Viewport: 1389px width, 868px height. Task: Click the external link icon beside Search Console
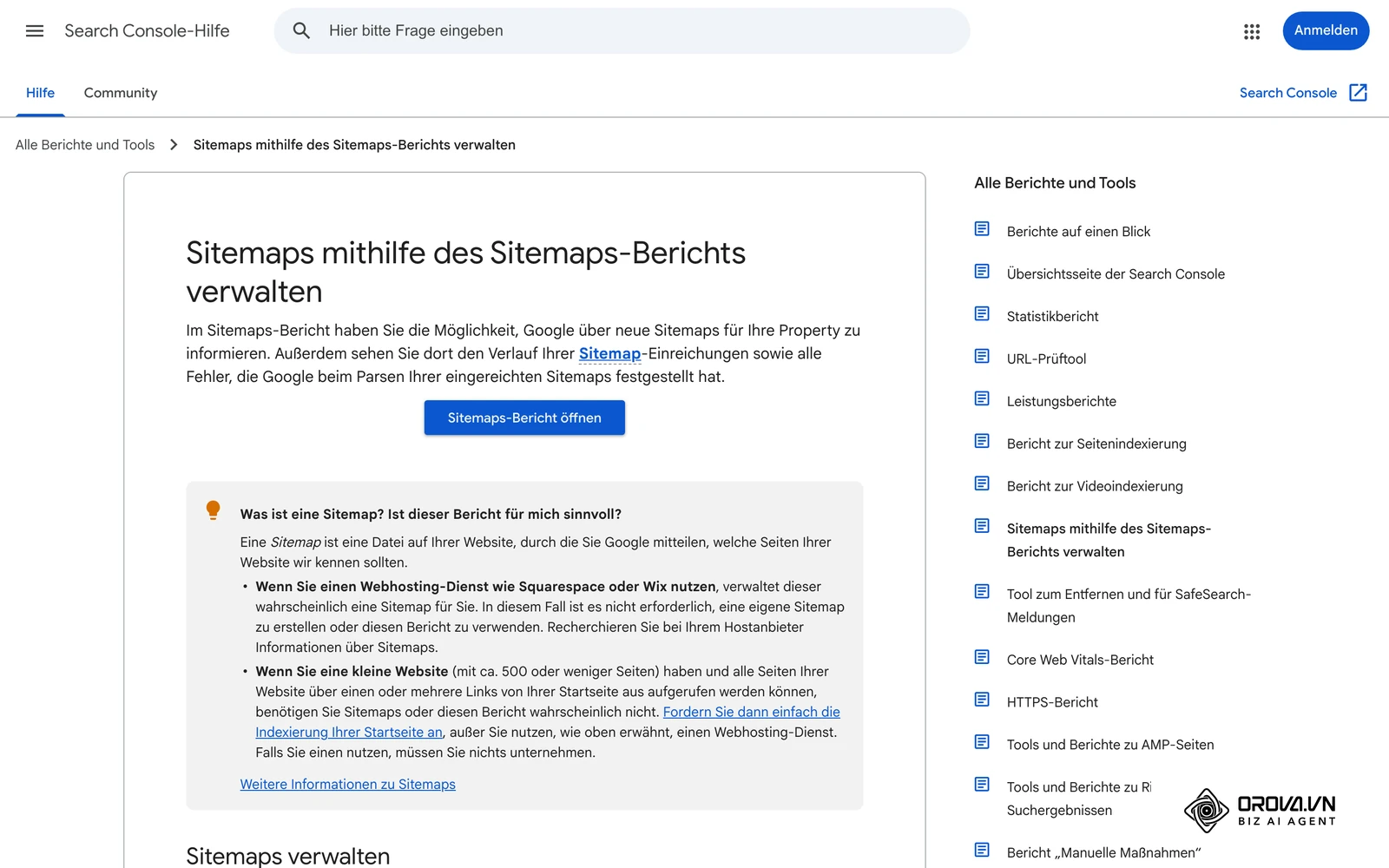[1359, 93]
